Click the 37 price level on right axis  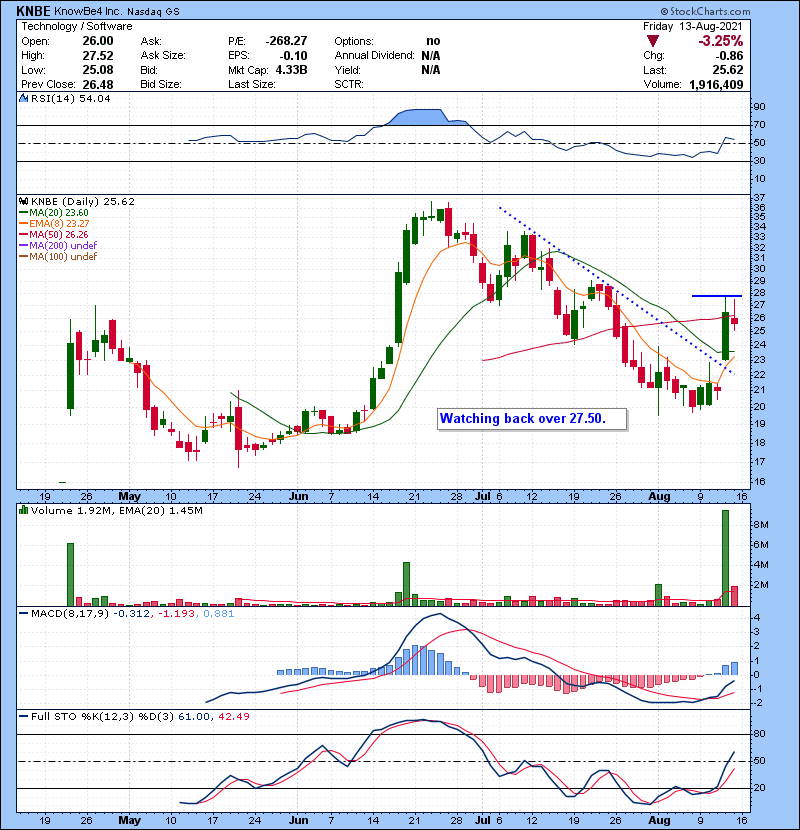pyautogui.click(x=759, y=197)
